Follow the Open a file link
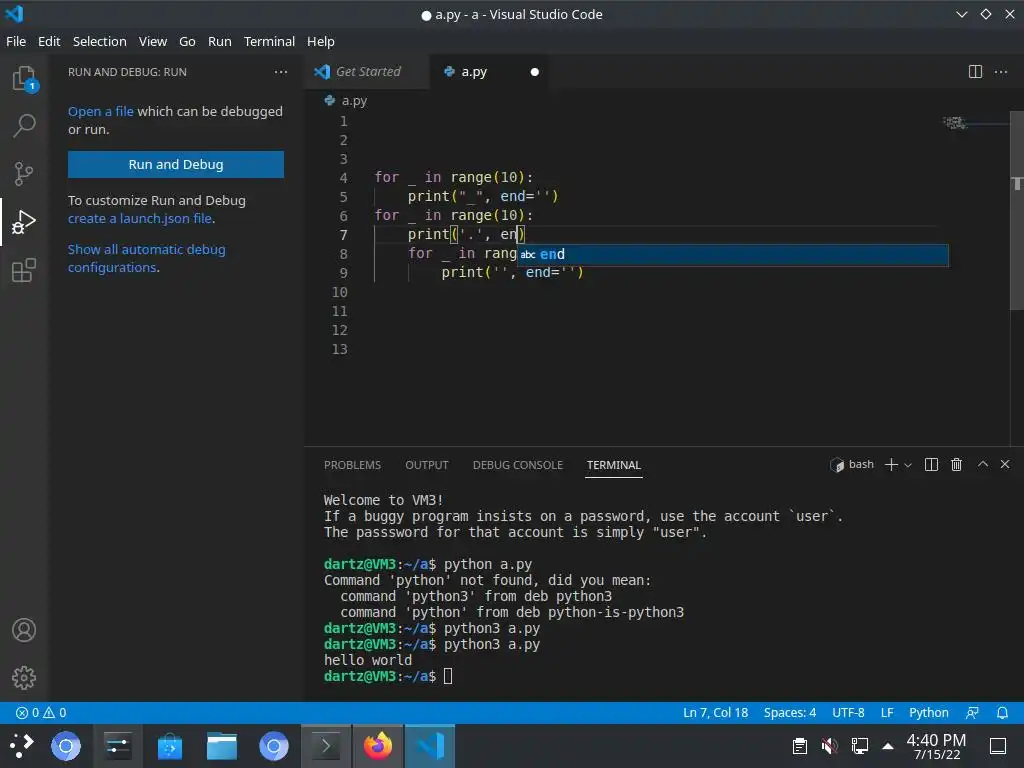1024x768 pixels. [101, 112]
